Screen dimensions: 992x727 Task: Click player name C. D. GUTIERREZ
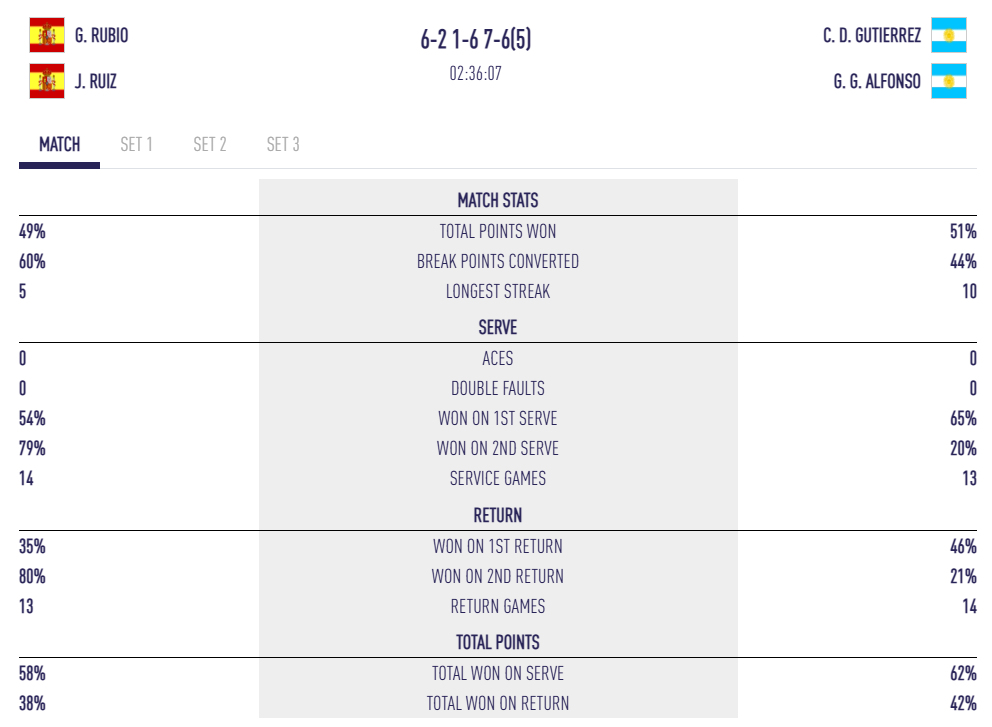point(872,36)
